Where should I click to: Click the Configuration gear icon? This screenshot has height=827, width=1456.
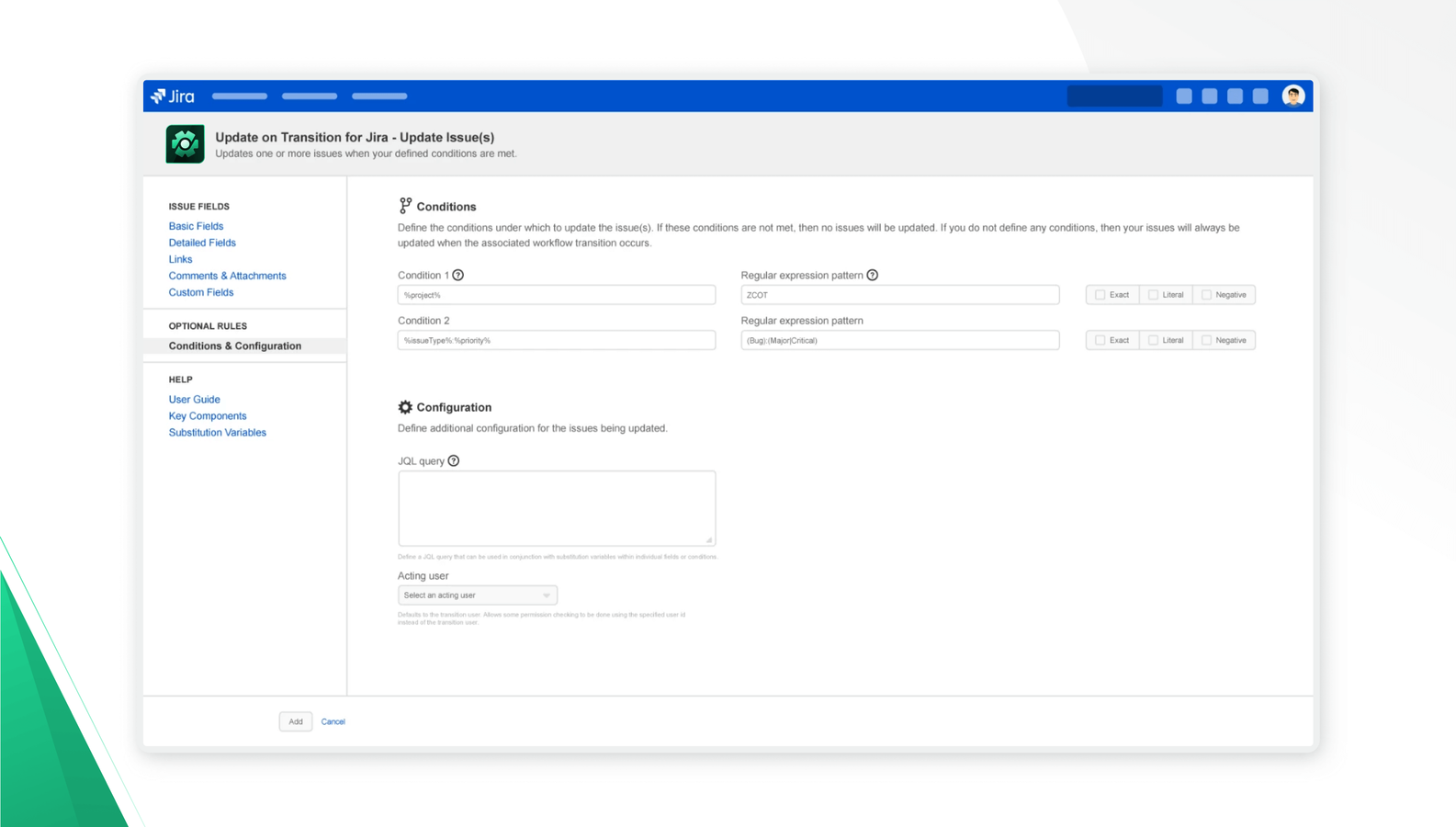(x=405, y=407)
